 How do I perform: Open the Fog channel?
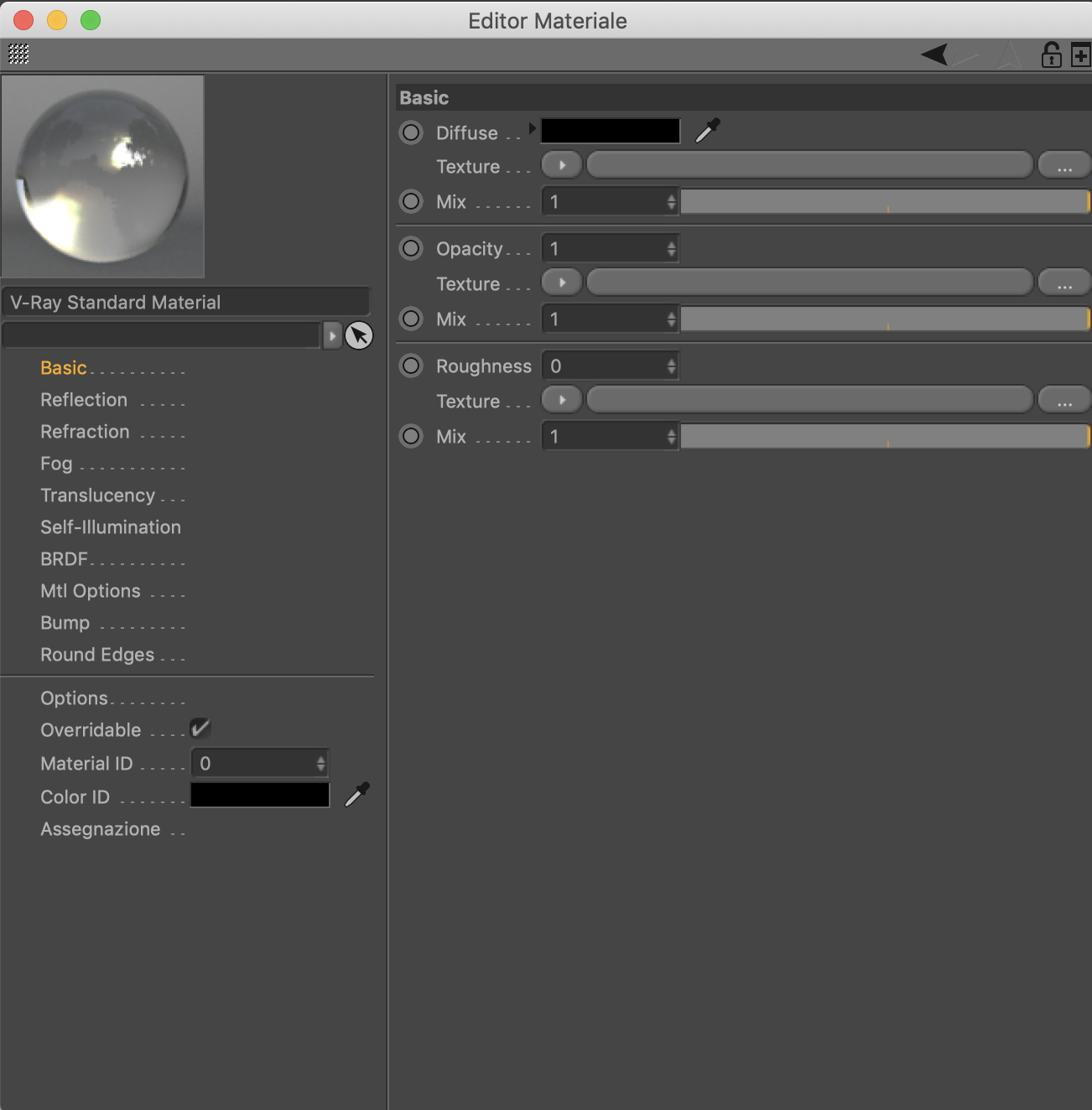pos(56,464)
